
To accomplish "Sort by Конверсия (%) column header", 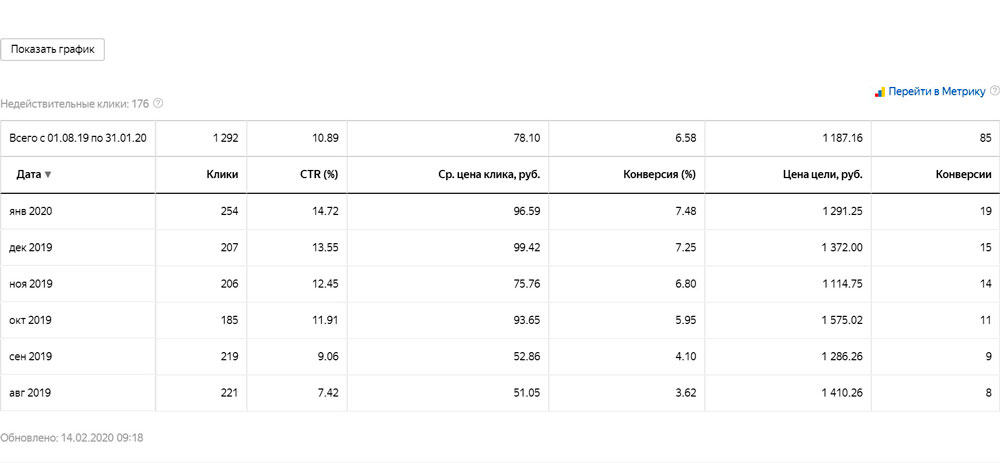I will 653,175.
